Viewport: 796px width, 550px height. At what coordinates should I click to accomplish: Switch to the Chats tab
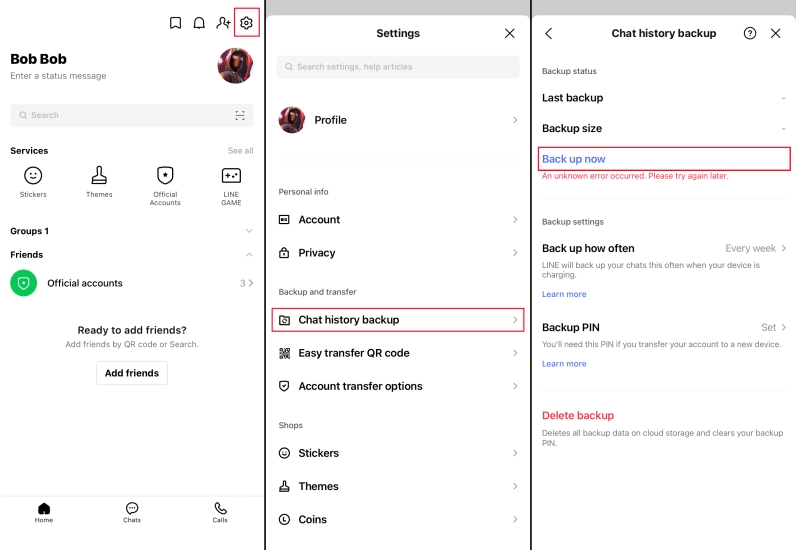pyautogui.click(x=132, y=512)
